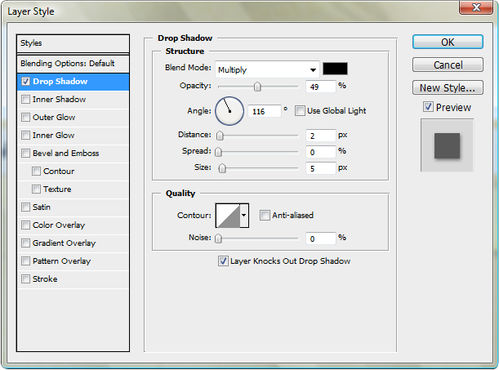Uncheck Layer Knocks Out Drop Shadow
Viewport: 499px width, 370px height.
[x=223, y=261]
